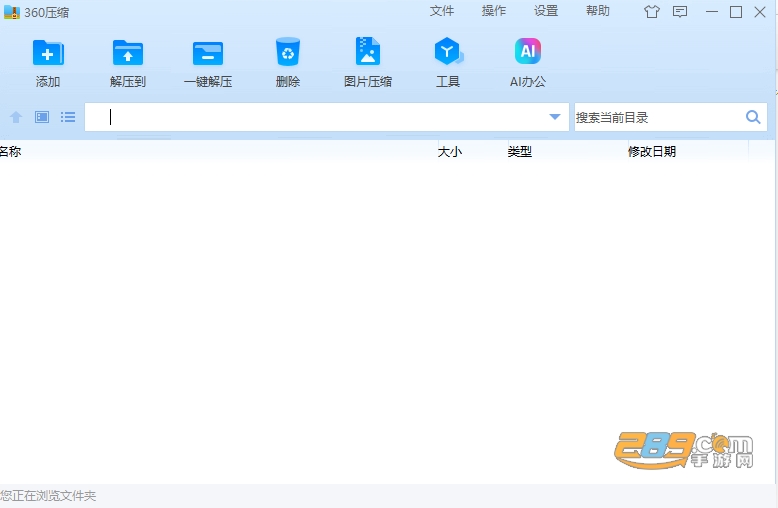Viewport: 778px width, 508px height.
Task: Launch the AI办公 feature
Action: (x=527, y=51)
